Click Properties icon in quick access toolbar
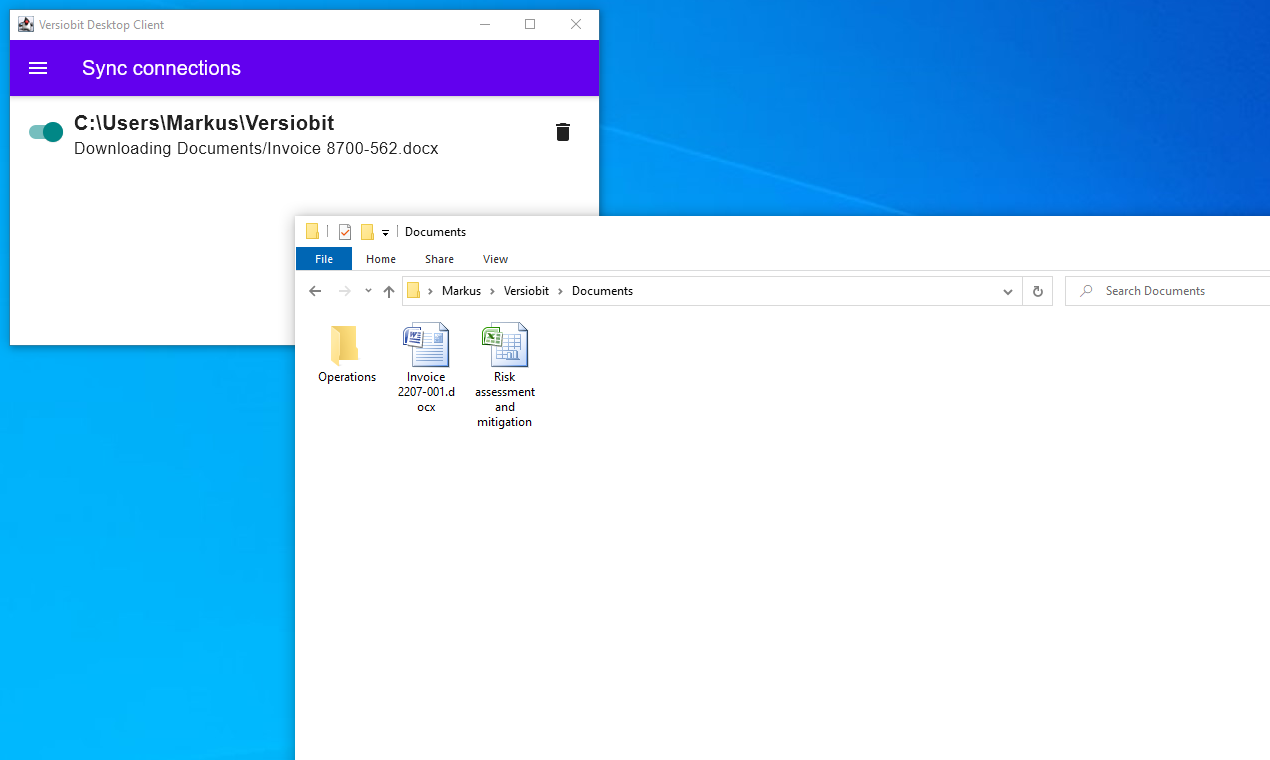The height and width of the screenshot is (760, 1270). [x=345, y=232]
